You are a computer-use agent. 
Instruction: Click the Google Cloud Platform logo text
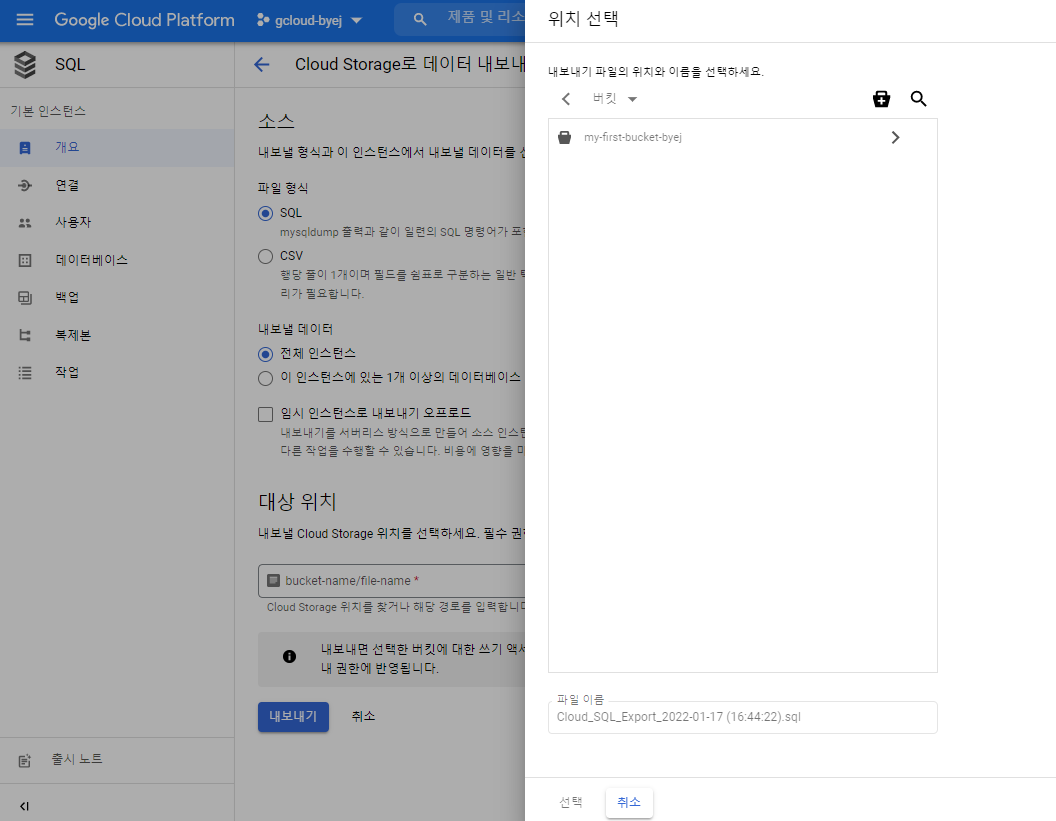tap(144, 20)
